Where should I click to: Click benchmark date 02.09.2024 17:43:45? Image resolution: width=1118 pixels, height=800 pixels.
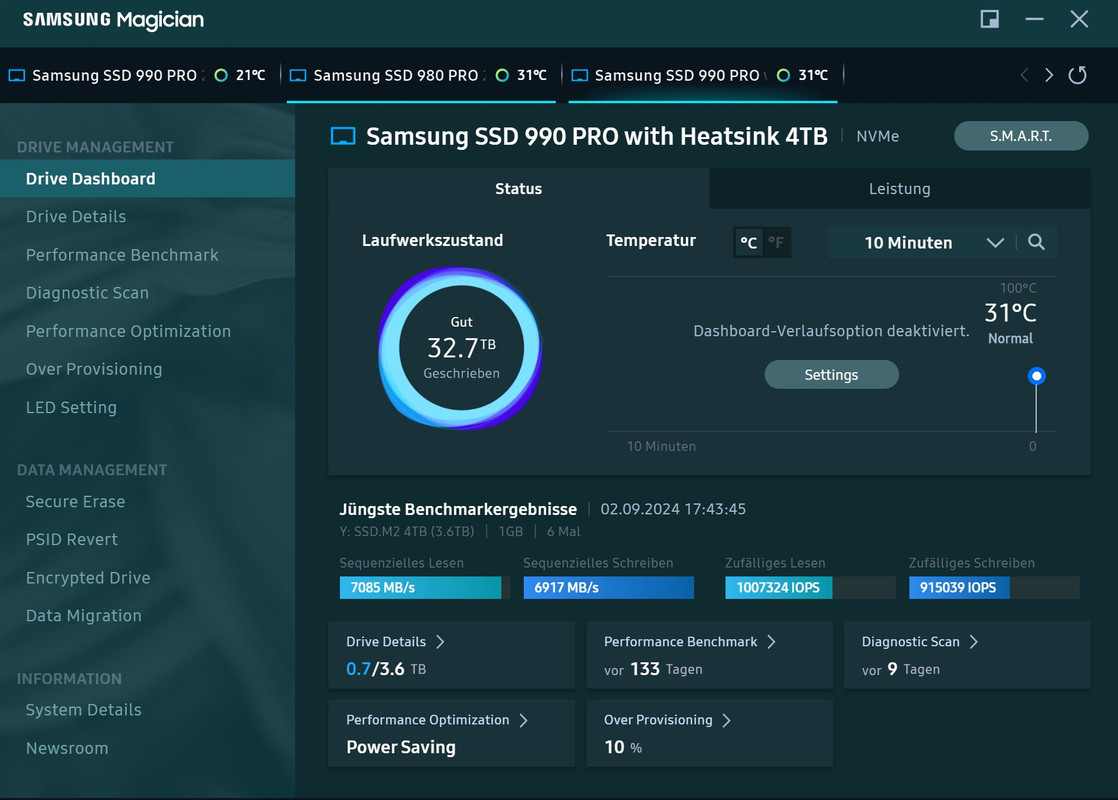[673, 509]
